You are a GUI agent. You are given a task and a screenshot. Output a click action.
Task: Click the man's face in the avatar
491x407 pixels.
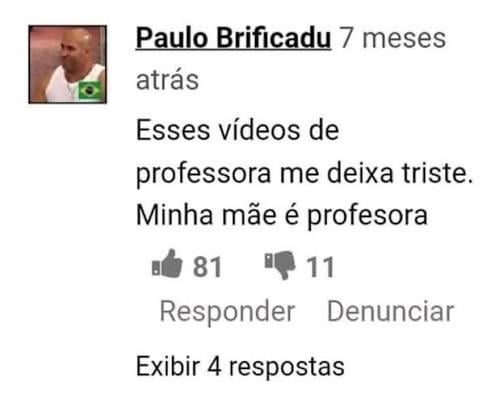(75, 48)
